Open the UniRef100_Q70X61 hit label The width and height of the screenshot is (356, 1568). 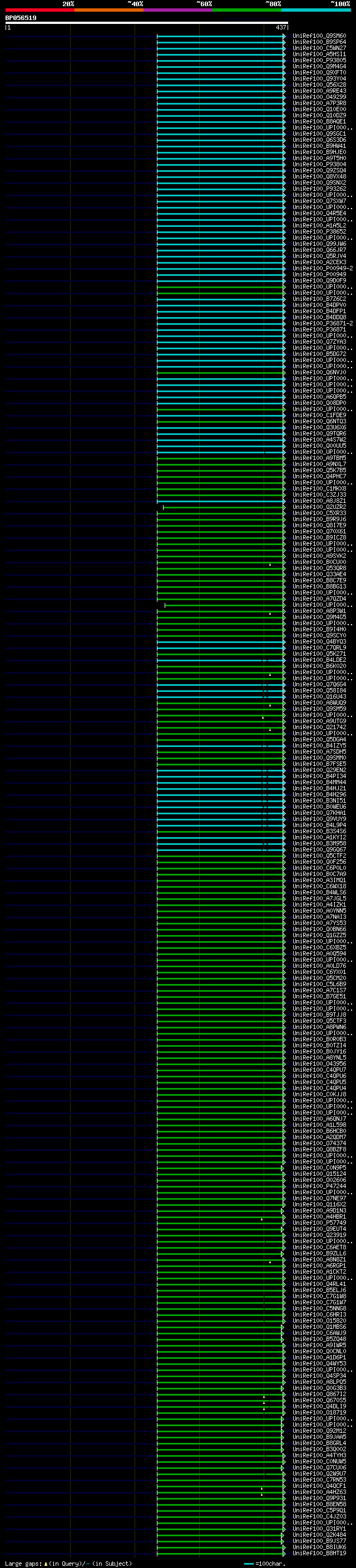coord(319,531)
